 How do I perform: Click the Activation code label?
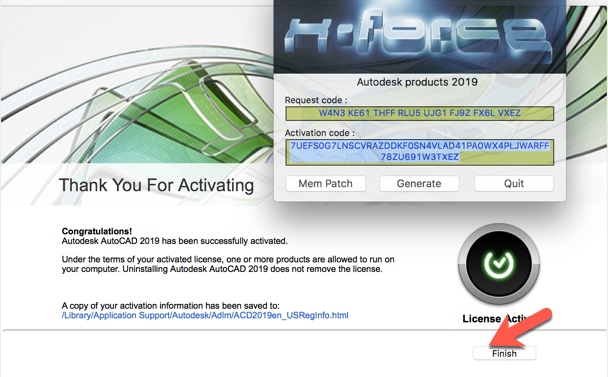click(320, 133)
